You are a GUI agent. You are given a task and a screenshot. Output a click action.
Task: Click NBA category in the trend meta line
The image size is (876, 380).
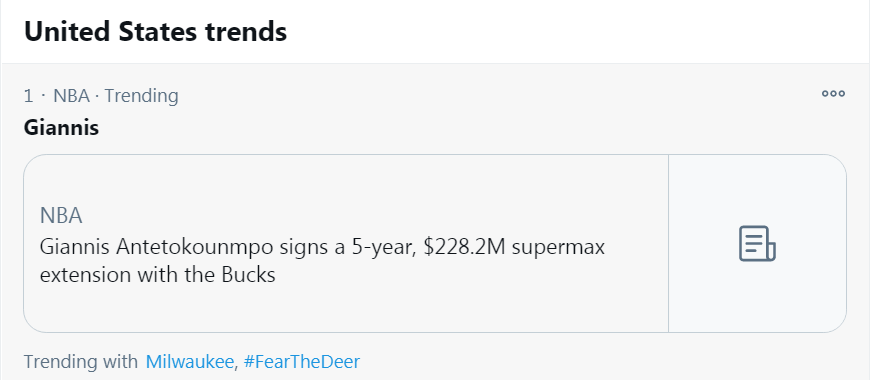[71, 96]
